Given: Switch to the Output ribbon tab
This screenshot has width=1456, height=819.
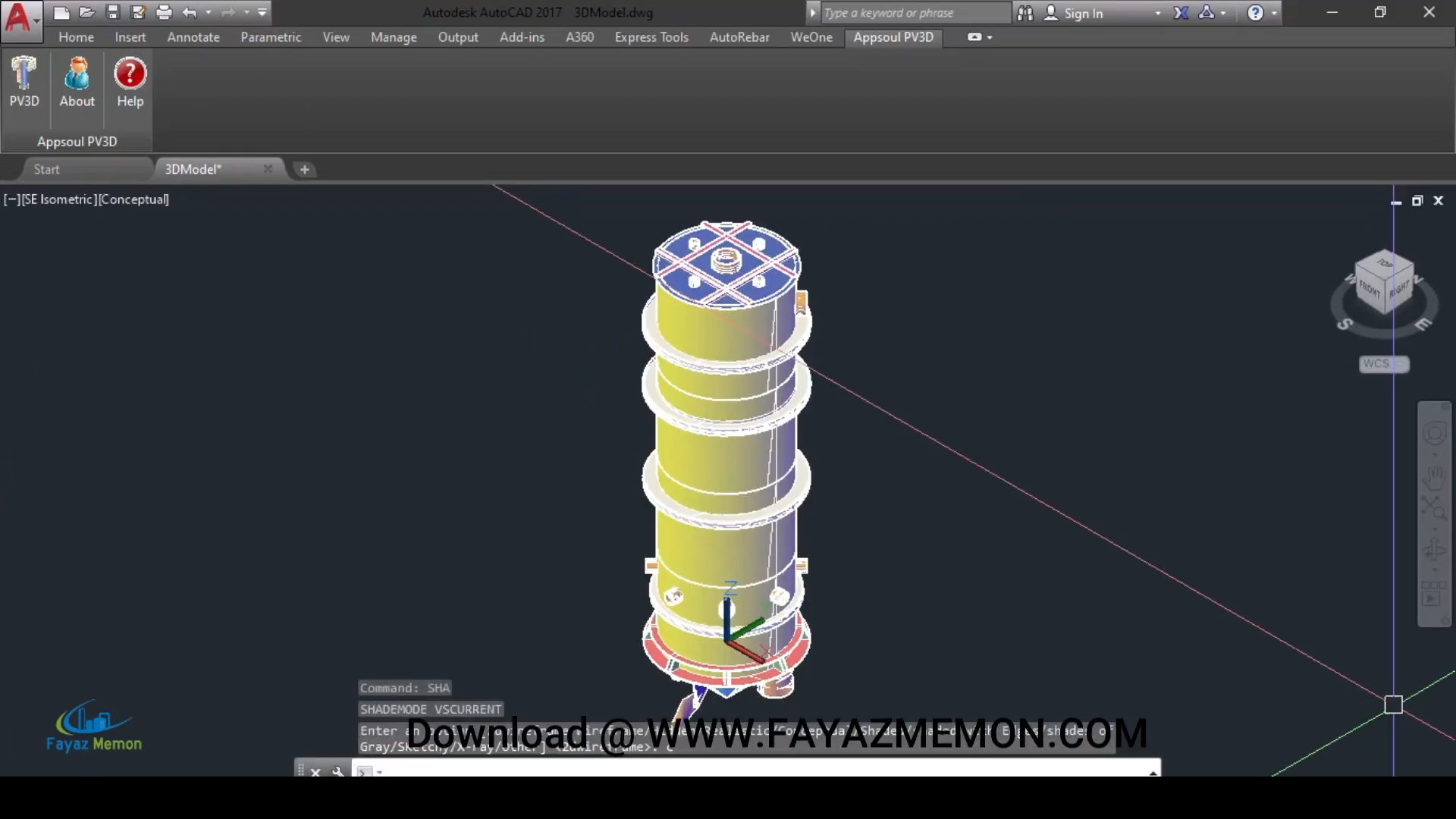Looking at the screenshot, I should point(458,37).
